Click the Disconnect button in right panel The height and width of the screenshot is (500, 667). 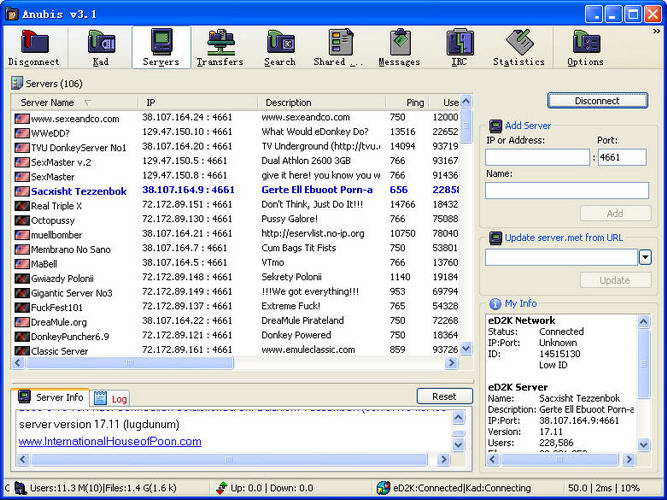point(597,101)
